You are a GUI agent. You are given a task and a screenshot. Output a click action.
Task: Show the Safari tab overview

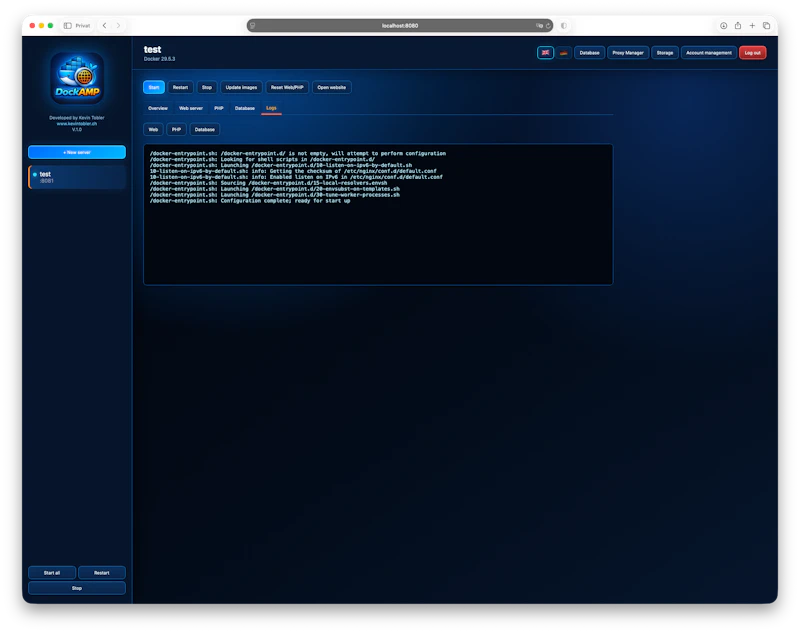pyautogui.click(x=766, y=26)
